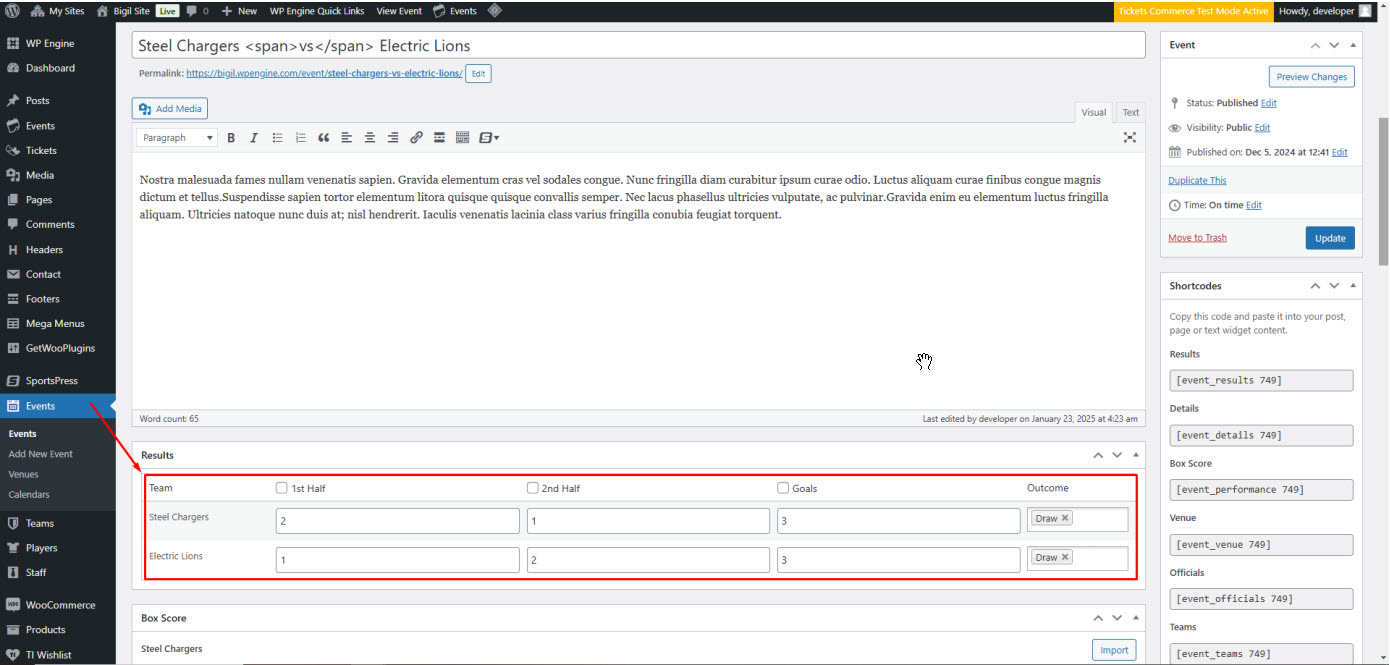This screenshot has height=665, width=1390.
Task: Click the Add Media button
Action: click(x=170, y=109)
